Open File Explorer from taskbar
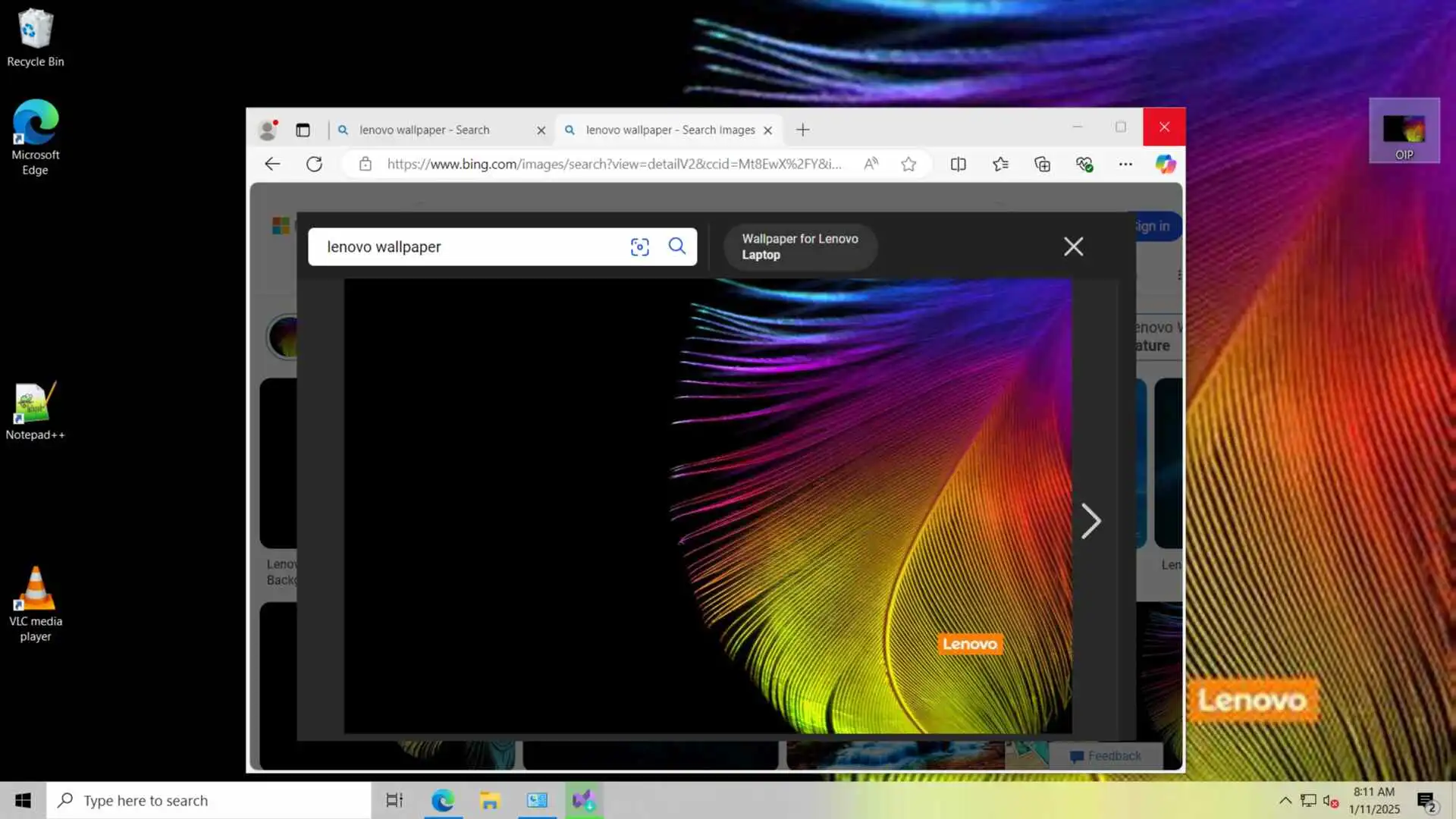 click(x=490, y=801)
